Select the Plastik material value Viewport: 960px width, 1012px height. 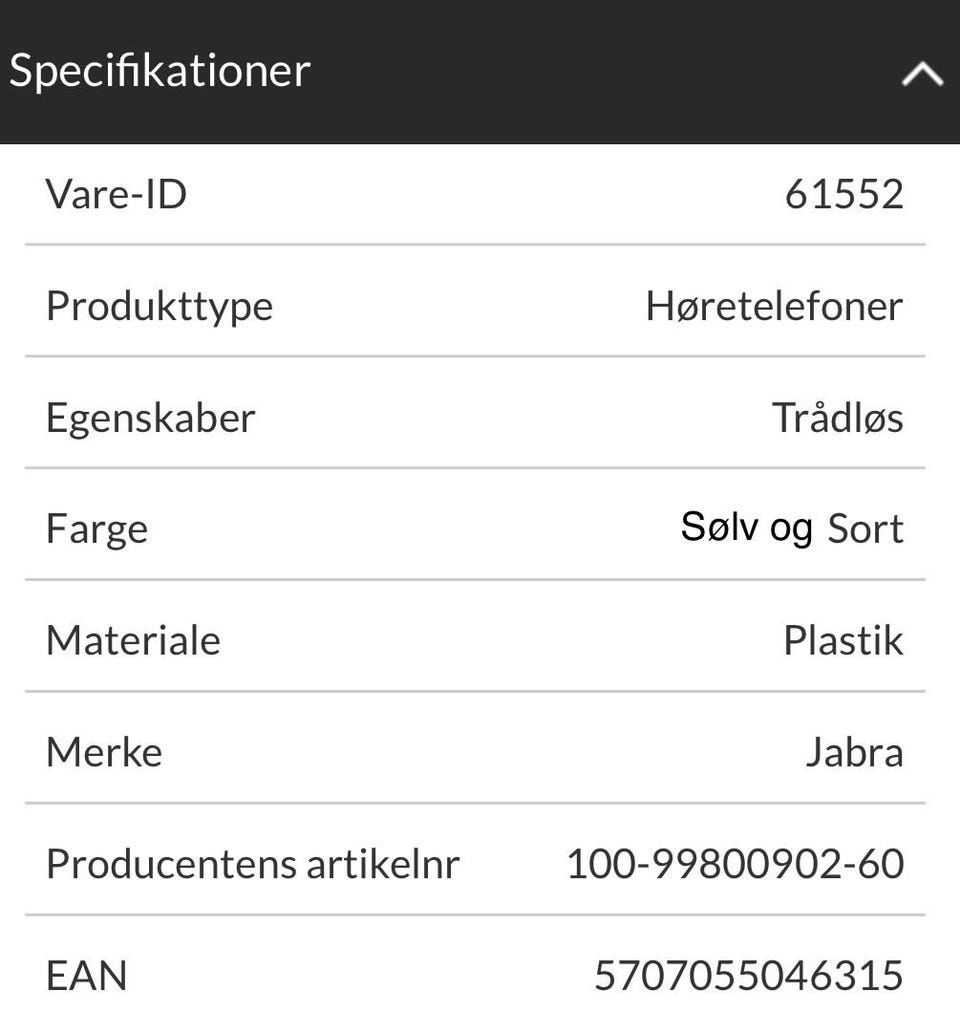click(843, 640)
